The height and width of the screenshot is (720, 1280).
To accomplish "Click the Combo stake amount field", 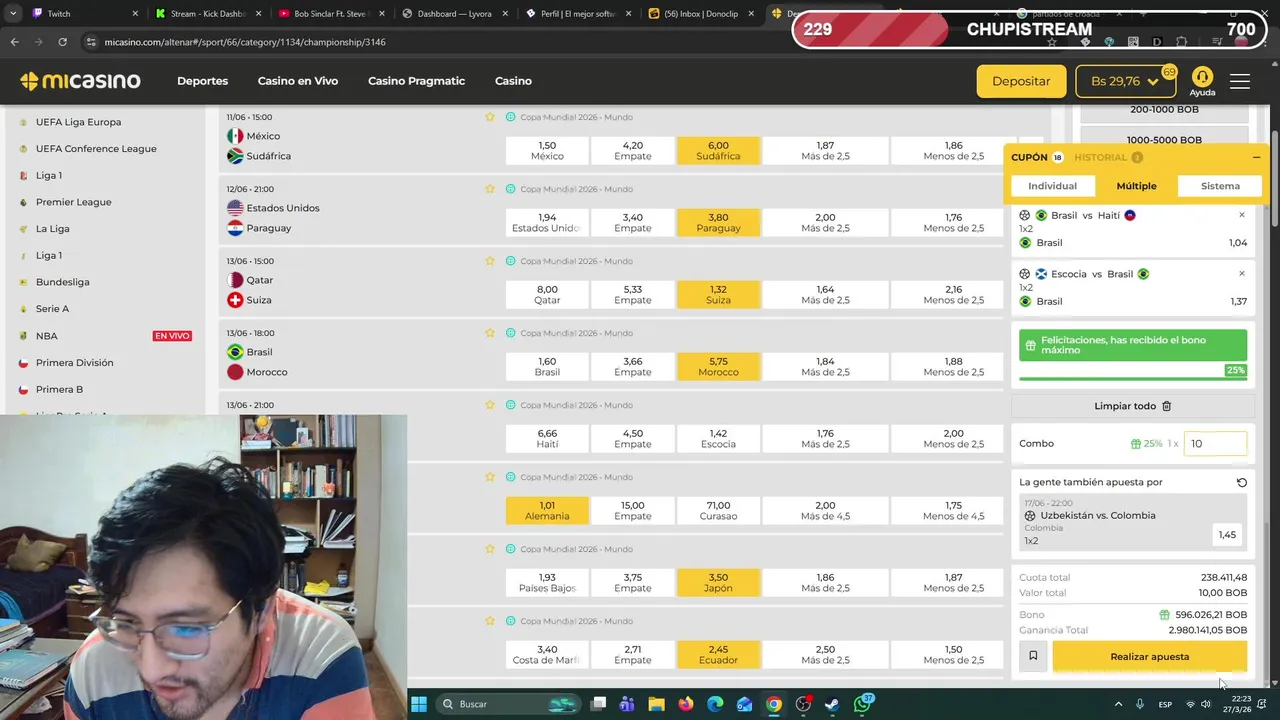I will click(x=1215, y=444).
